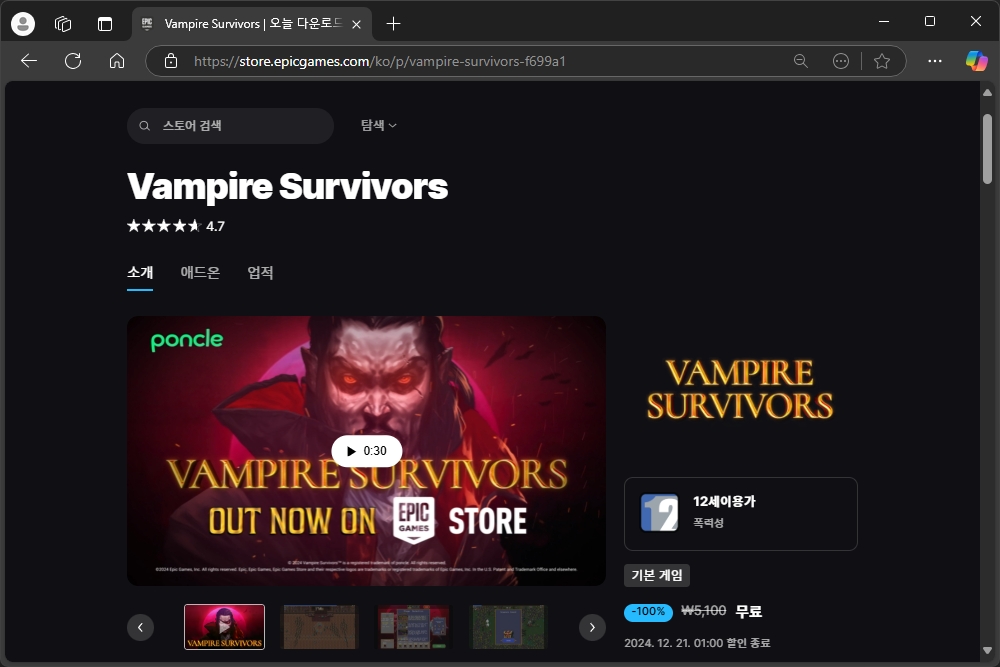Click the scrollbar up arrow
Viewport: 1000px width, 667px height.
(x=987, y=92)
